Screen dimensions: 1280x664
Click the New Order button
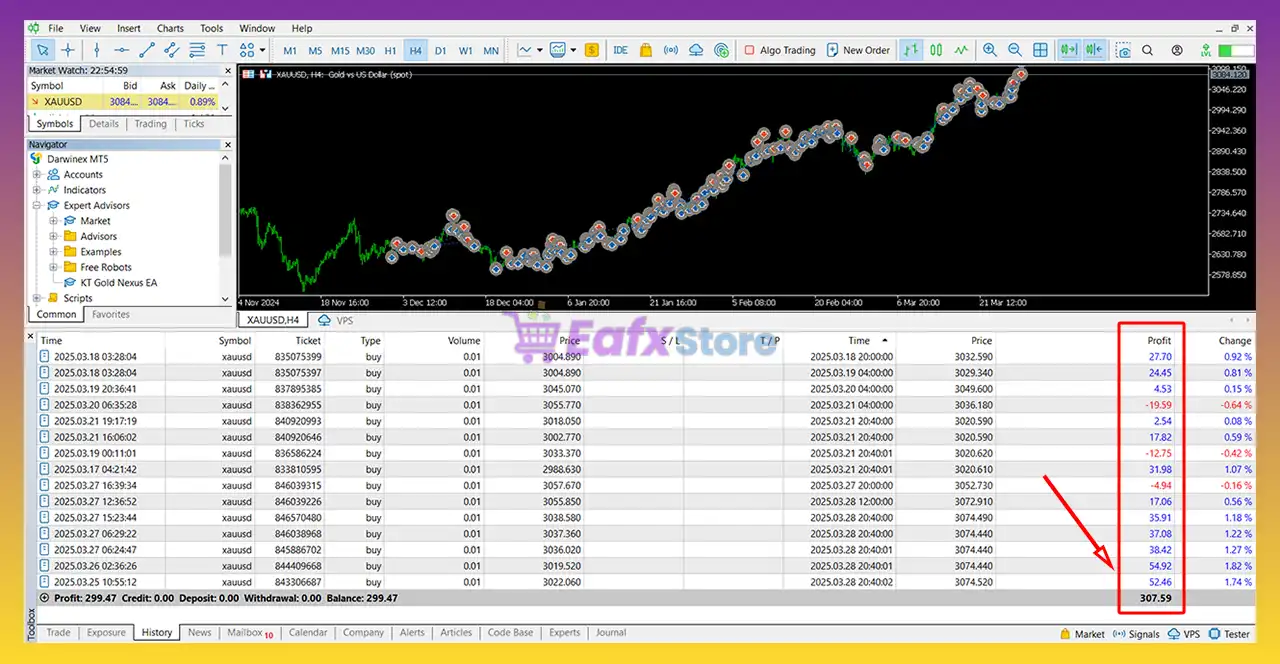pos(857,50)
